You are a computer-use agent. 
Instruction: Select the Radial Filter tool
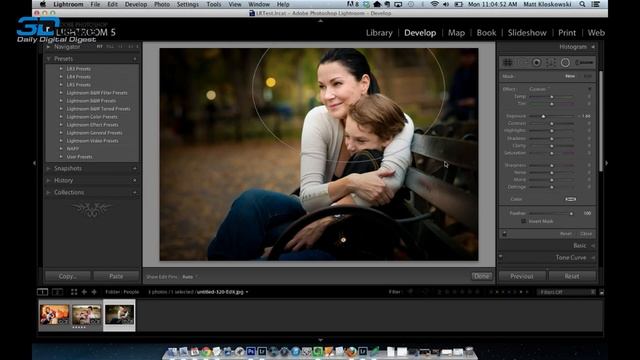(x=565, y=62)
